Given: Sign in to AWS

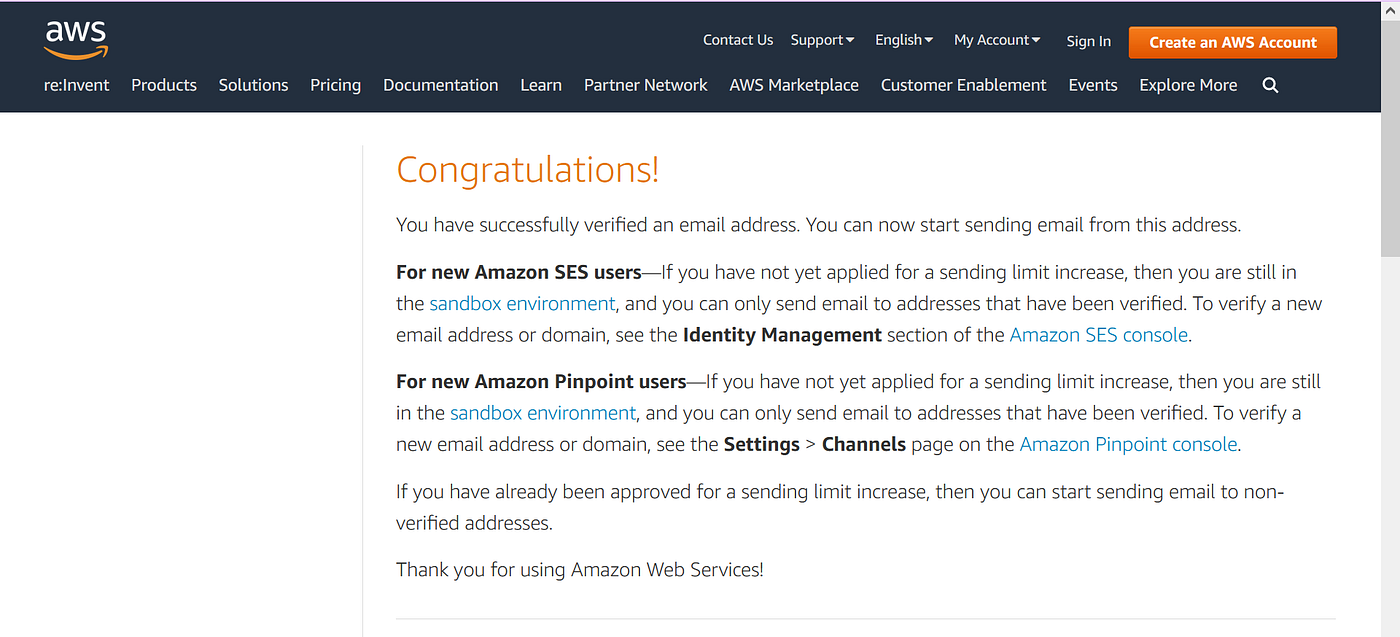Looking at the screenshot, I should [x=1088, y=41].
